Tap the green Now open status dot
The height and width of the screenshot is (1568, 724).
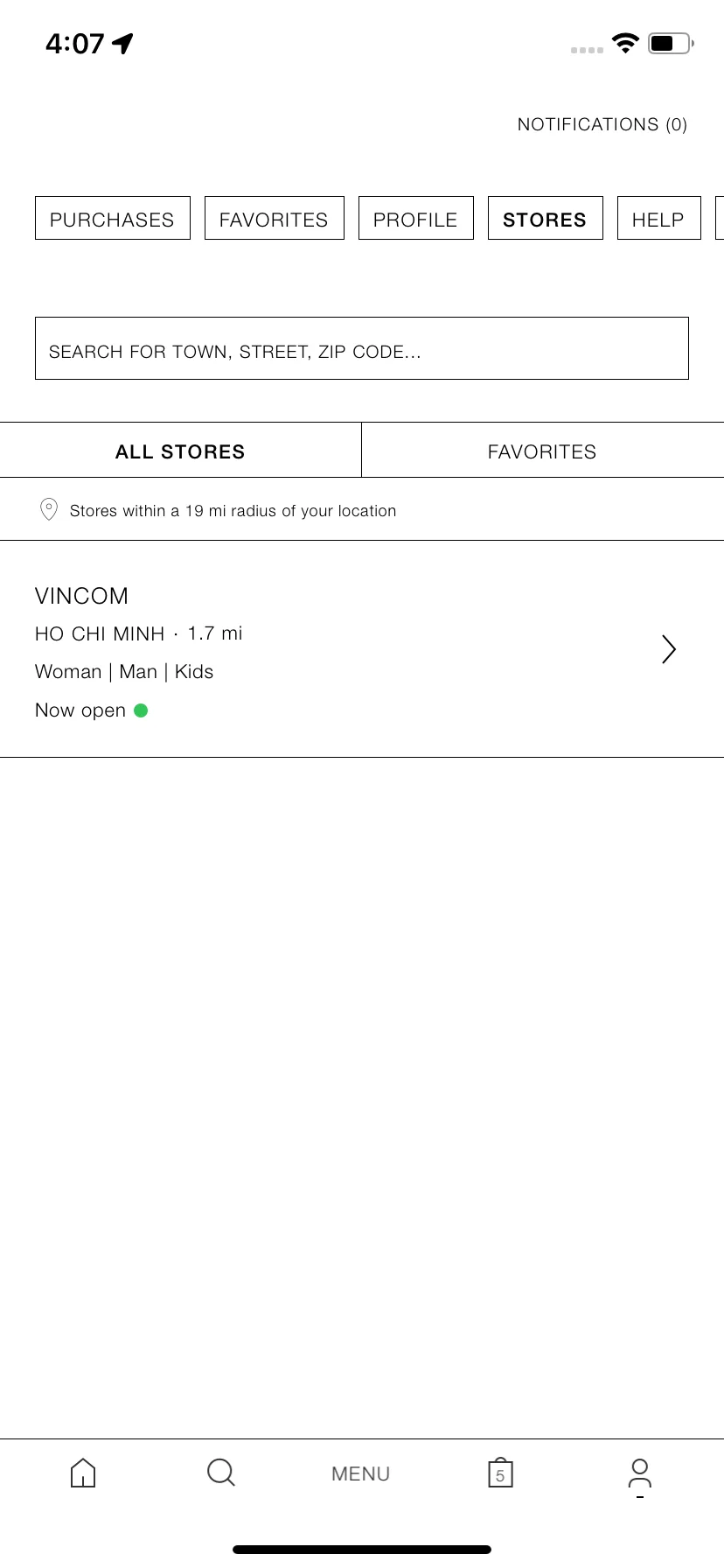tap(141, 710)
